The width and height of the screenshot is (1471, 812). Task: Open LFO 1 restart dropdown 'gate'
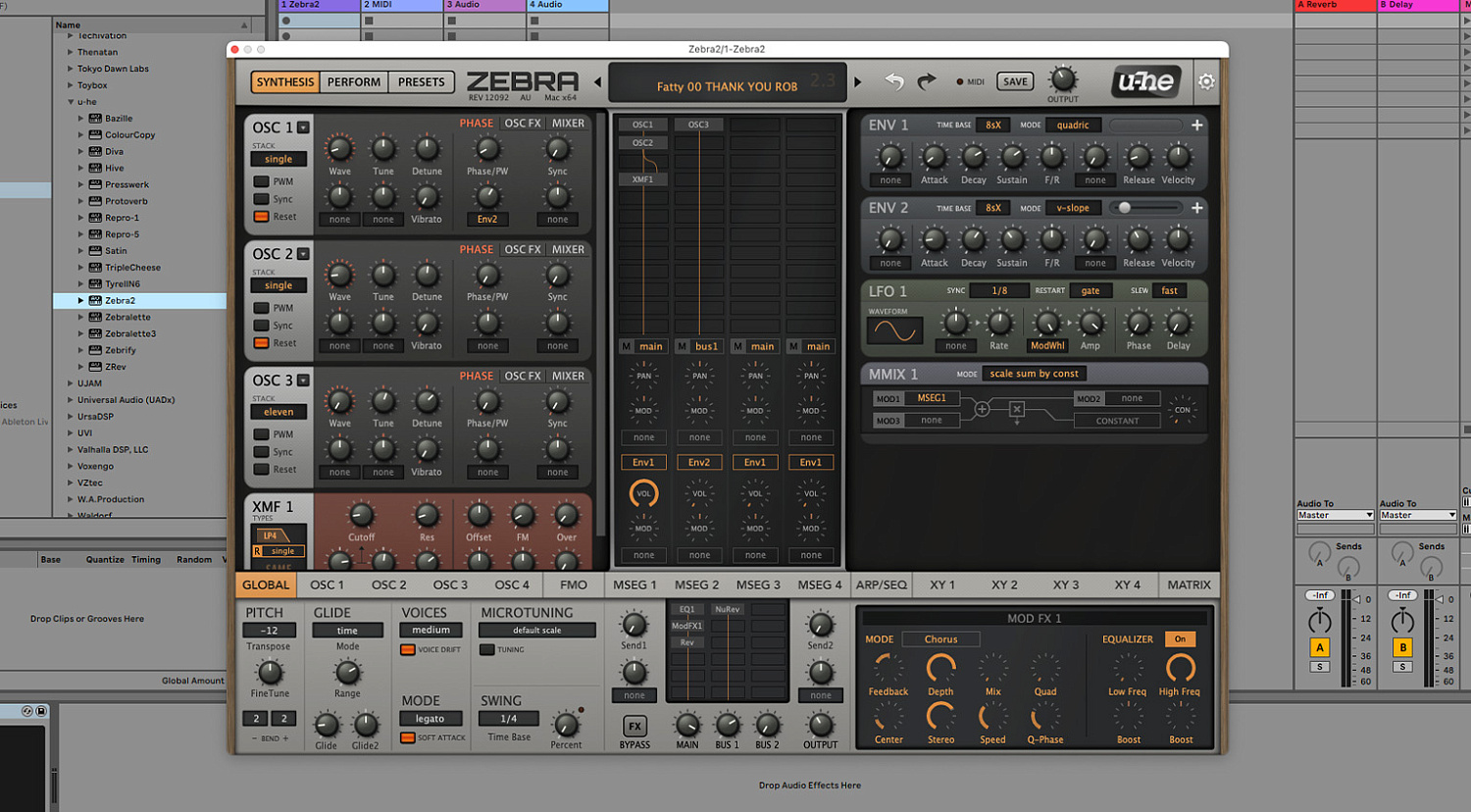click(1091, 290)
